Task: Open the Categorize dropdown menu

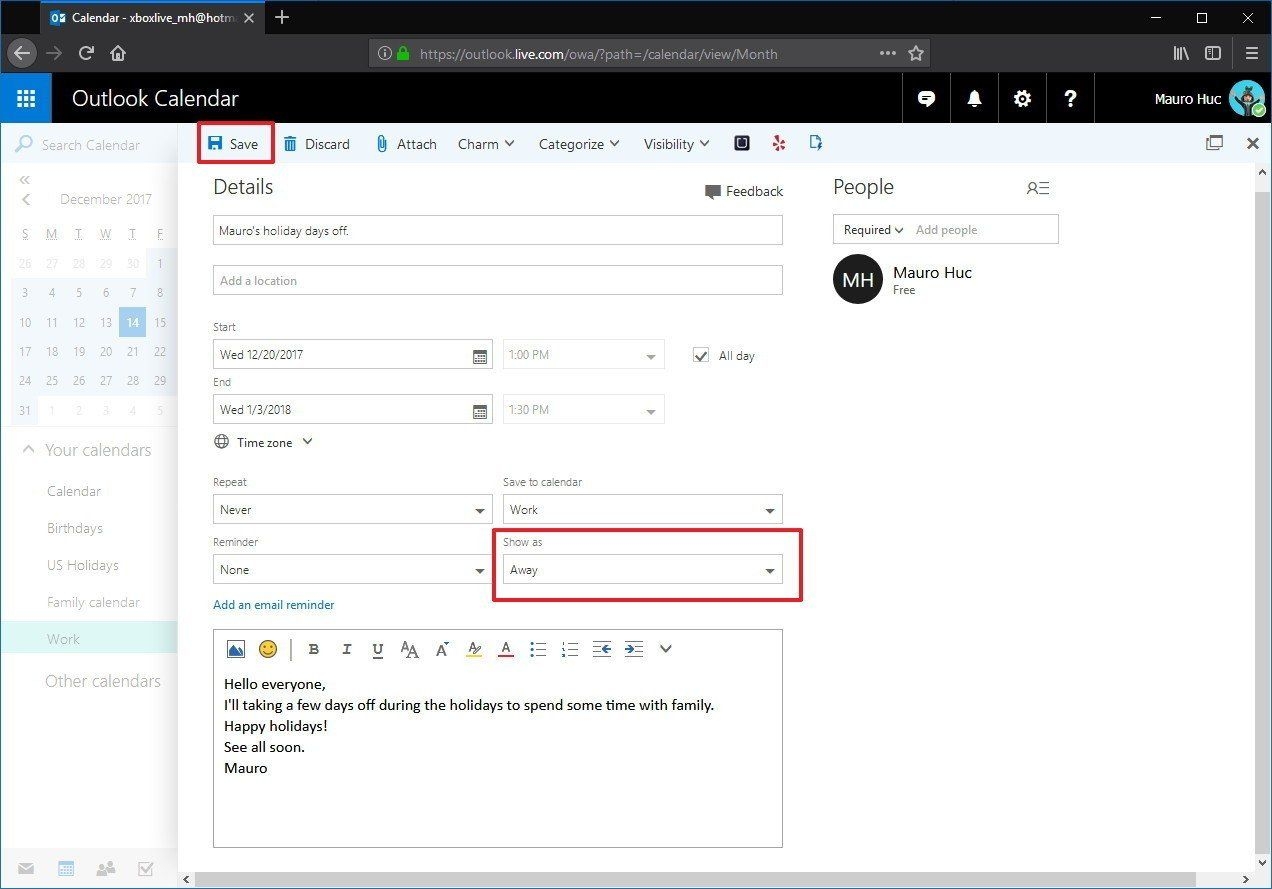Action: tap(579, 144)
